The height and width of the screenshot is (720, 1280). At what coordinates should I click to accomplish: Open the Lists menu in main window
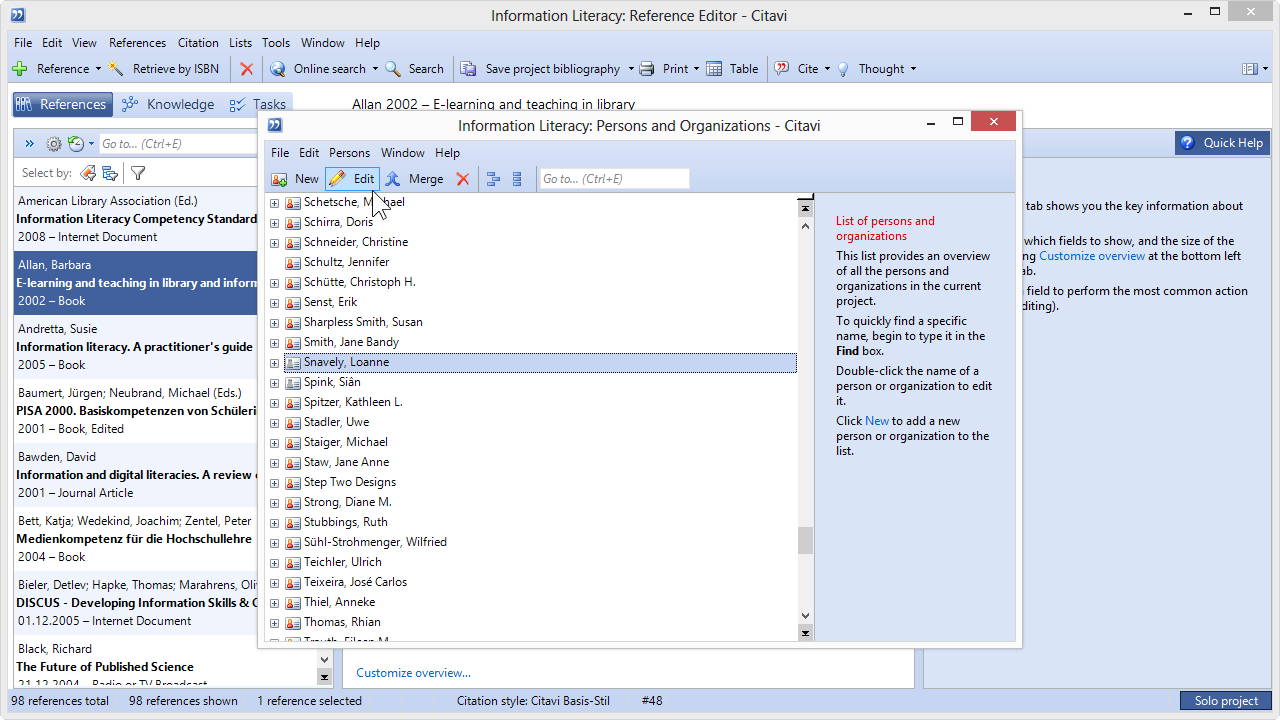click(240, 43)
